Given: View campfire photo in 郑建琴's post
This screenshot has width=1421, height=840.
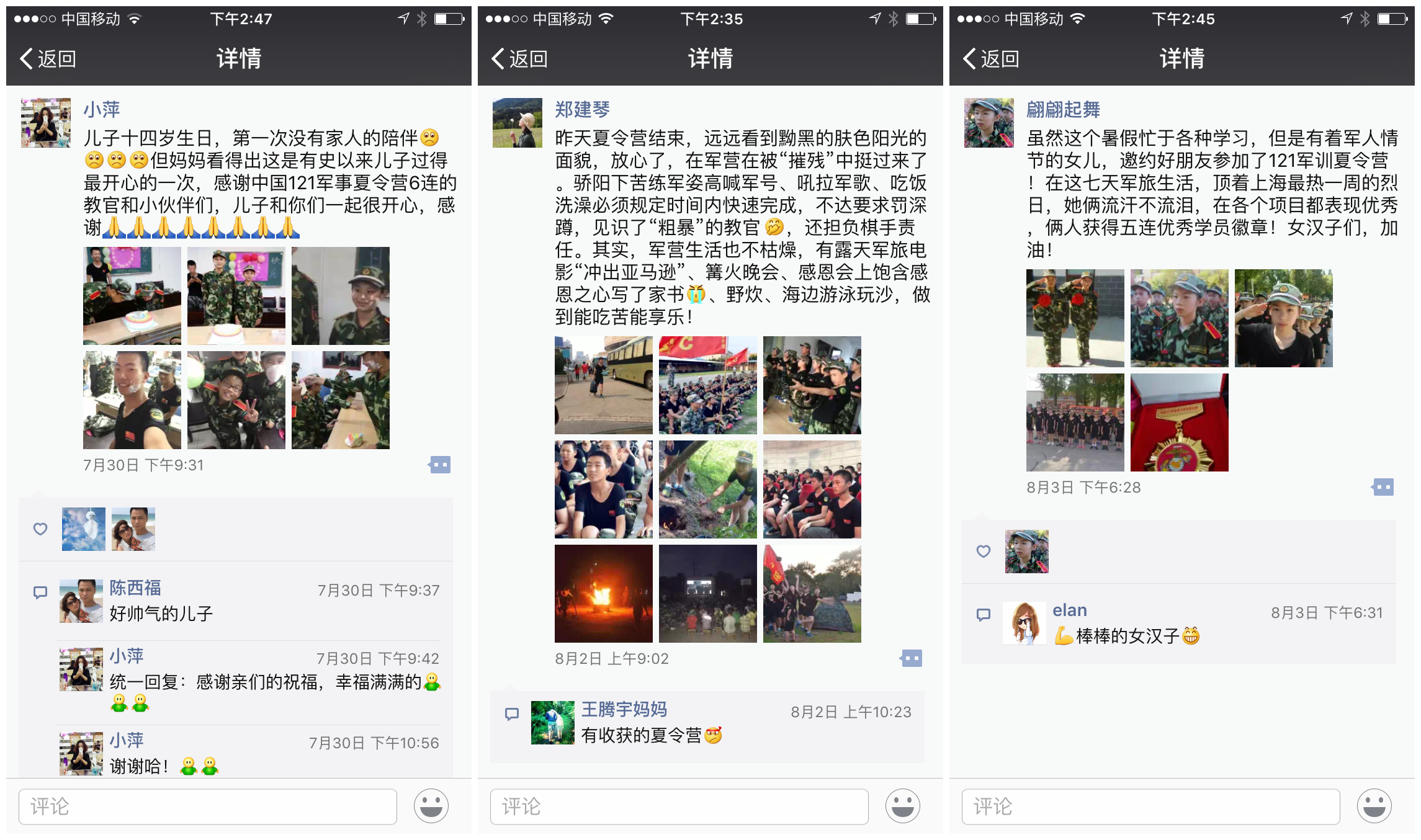Looking at the screenshot, I should [604, 594].
